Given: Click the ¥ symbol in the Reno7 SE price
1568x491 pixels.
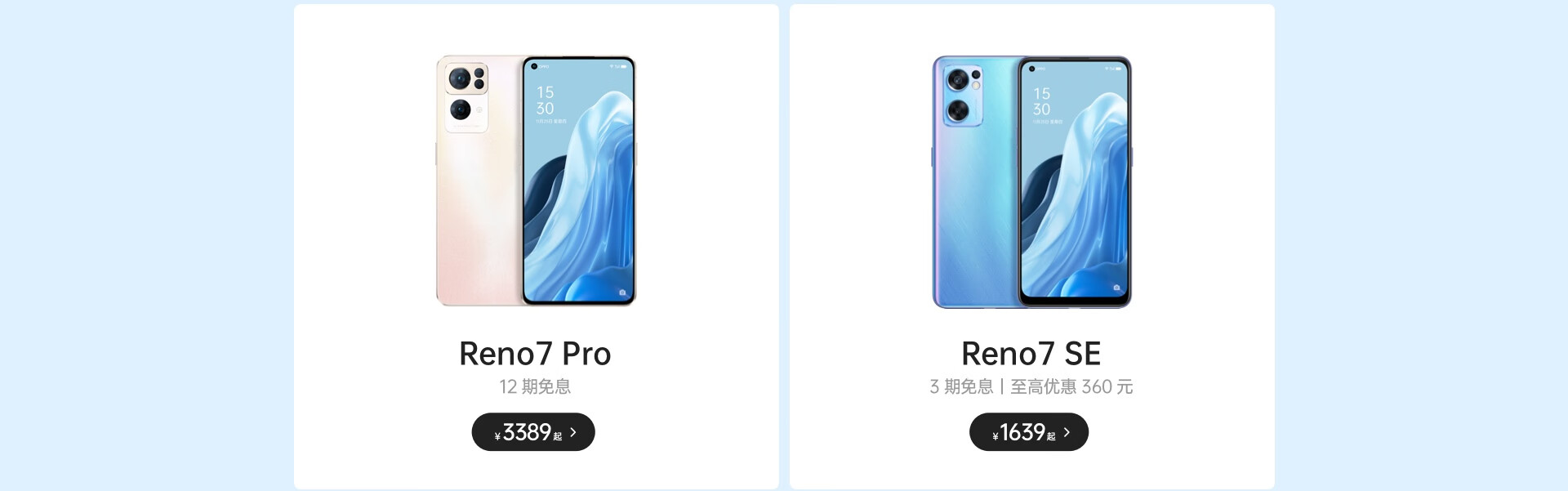Looking at the screenshot, I should pyautogui.click(x=996, y=436).
